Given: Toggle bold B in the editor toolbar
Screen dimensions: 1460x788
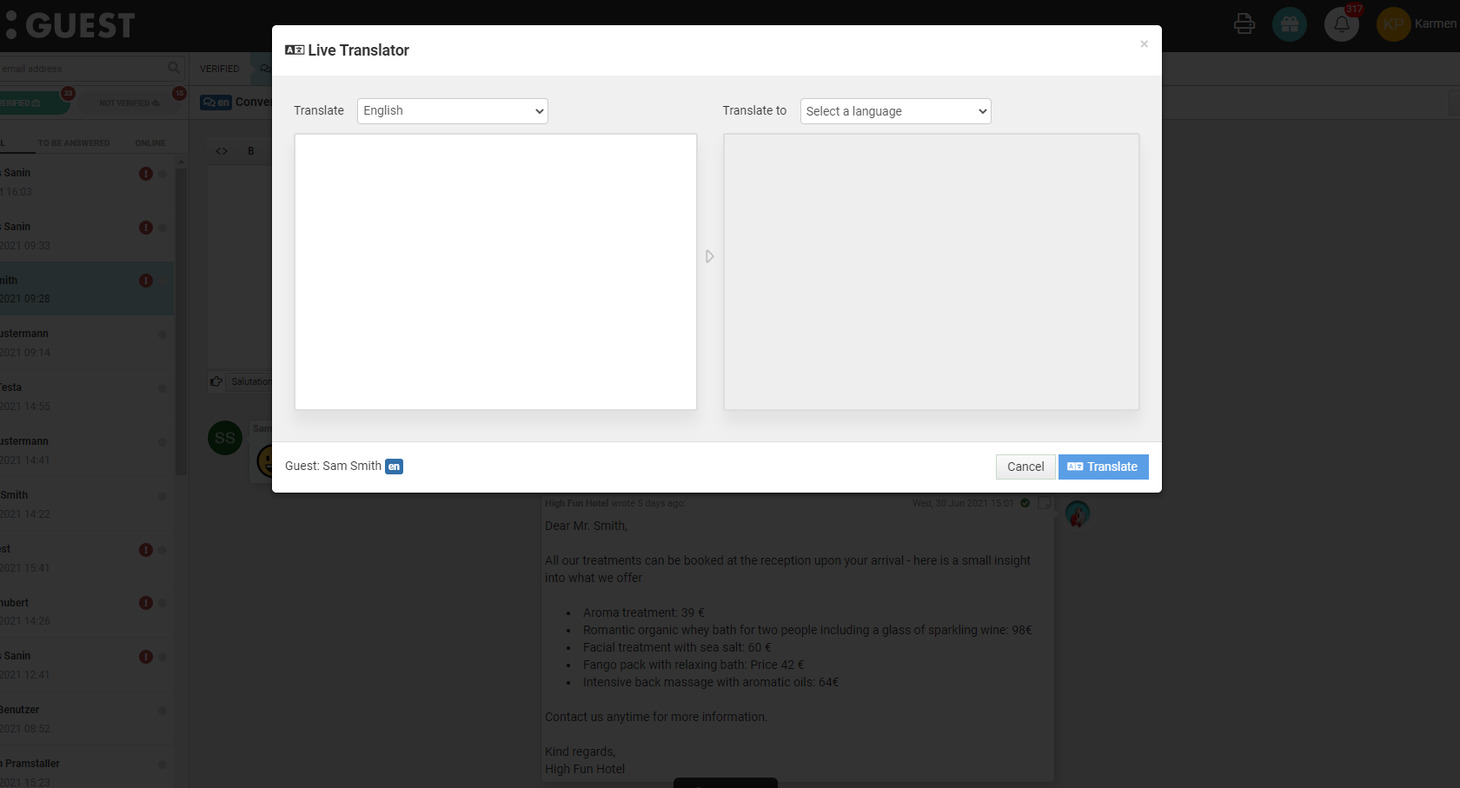Looking at the screenshot, I should pyautogui.click(x=251, y=151).
